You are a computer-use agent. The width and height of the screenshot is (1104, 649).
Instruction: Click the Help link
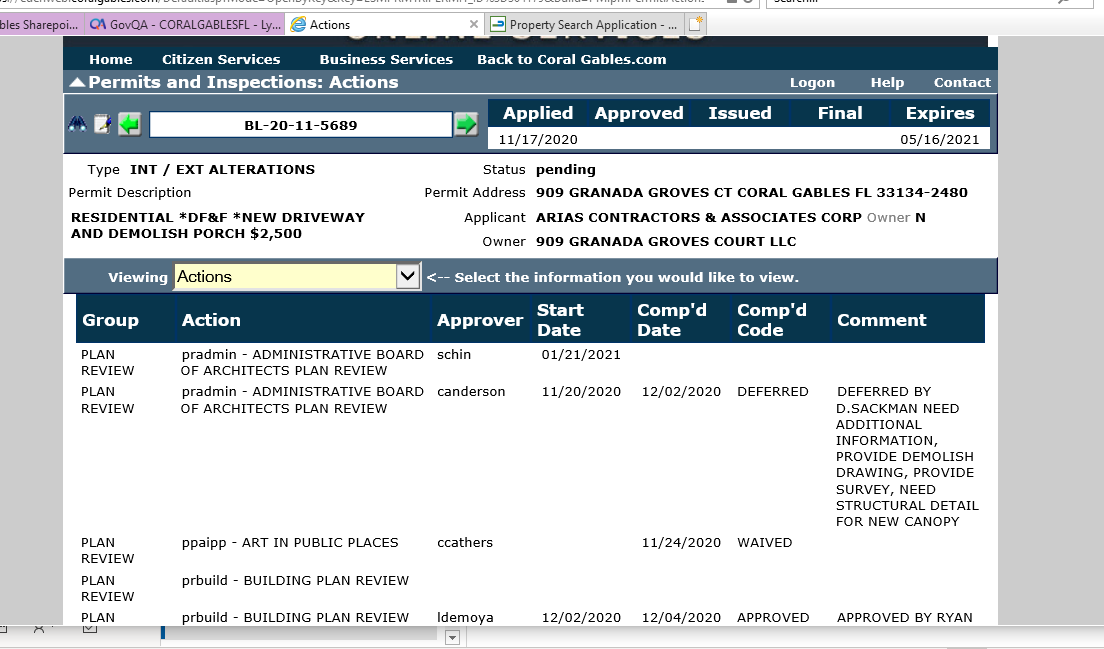coord(887,83)
